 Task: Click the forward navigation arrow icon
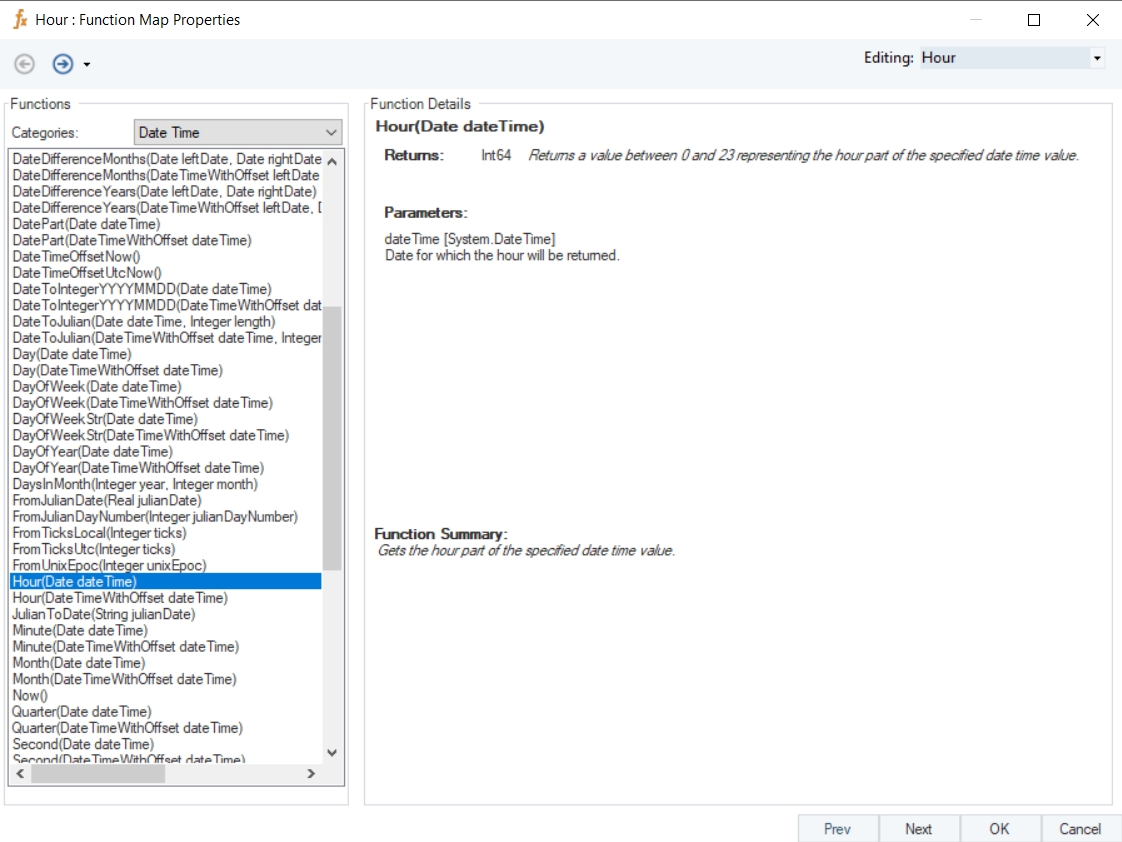pyautogui.click(x=63, y=64)
